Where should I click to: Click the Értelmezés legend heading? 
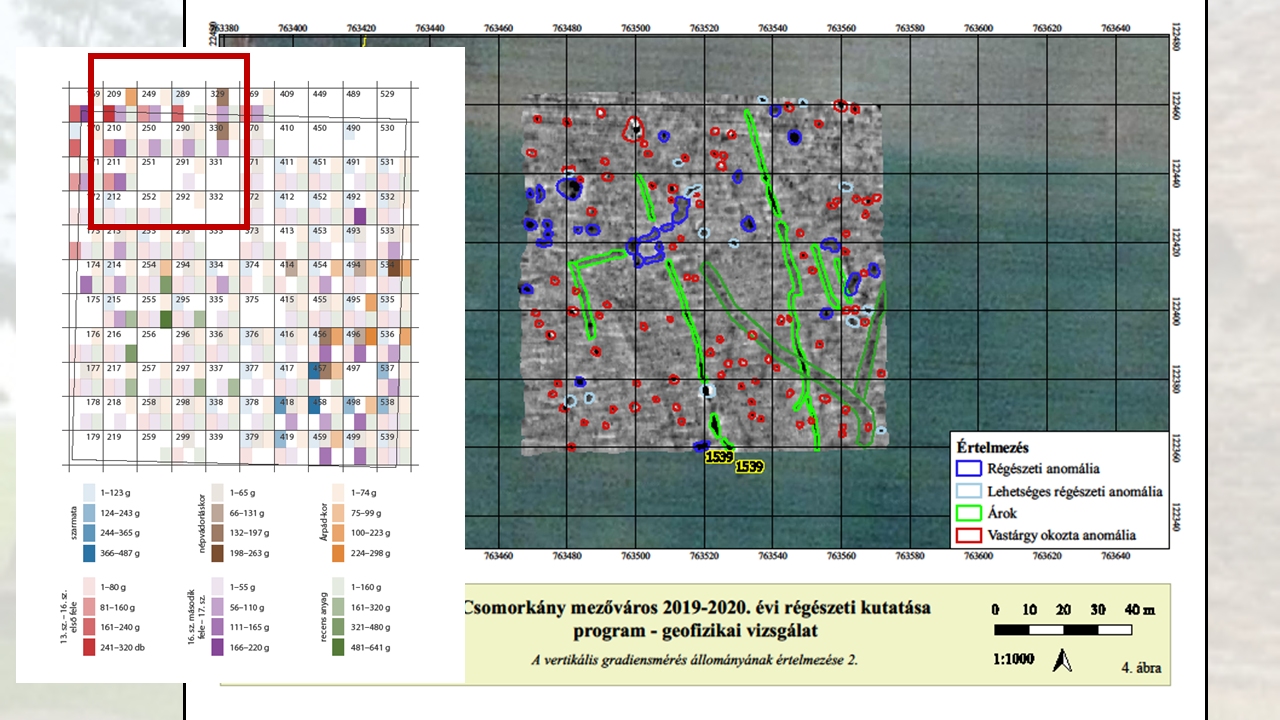click(x=993, y=447)
